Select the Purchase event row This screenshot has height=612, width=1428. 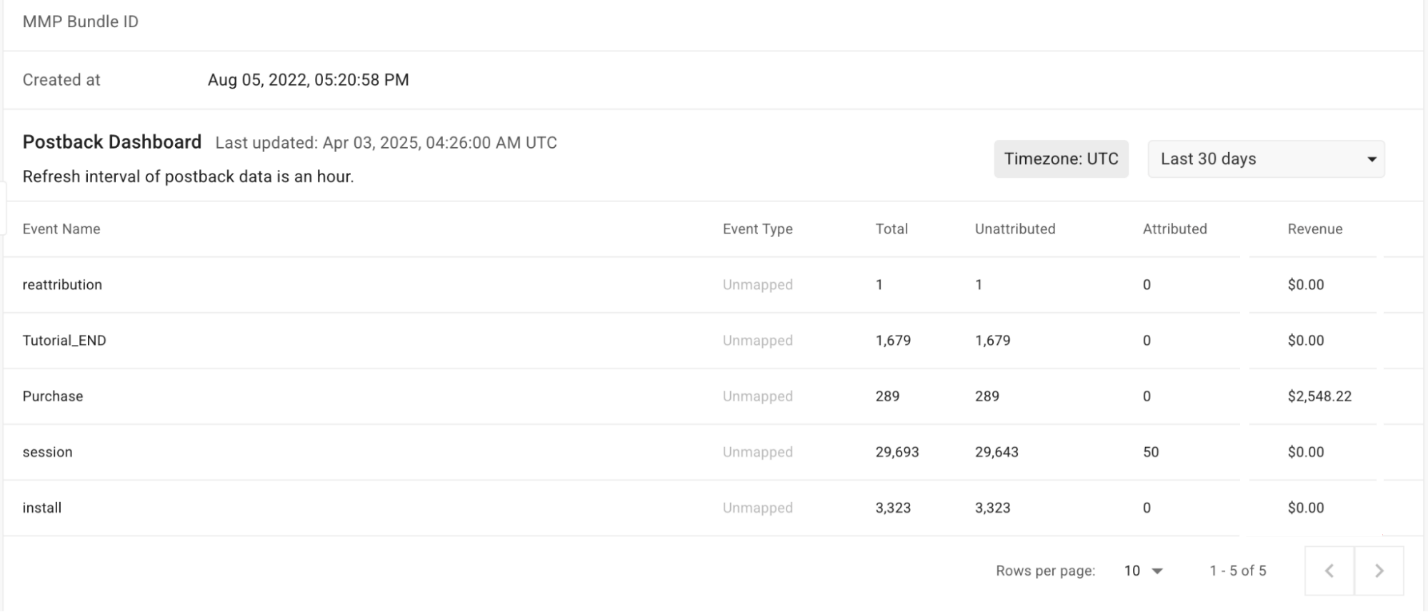(53, 397)
